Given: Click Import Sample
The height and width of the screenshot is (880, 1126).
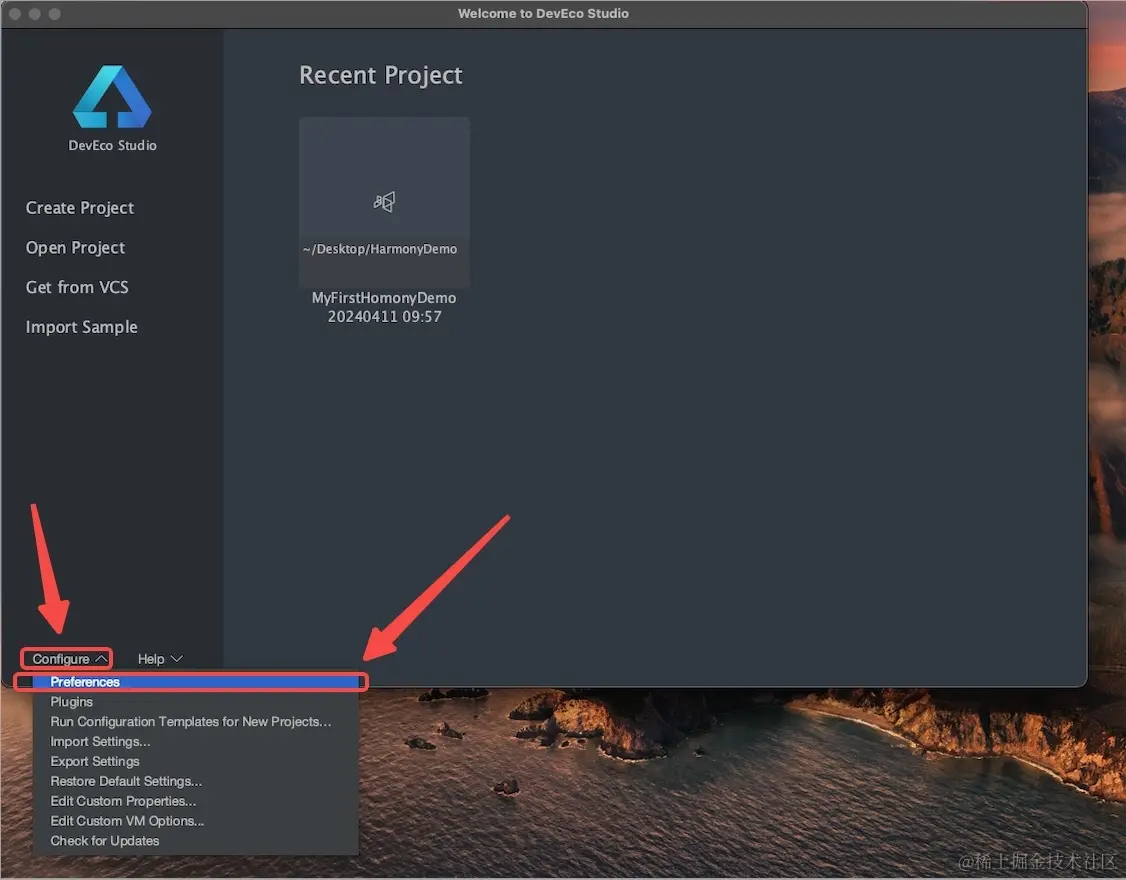Looking at the screenshot, I should click(81, 327).
